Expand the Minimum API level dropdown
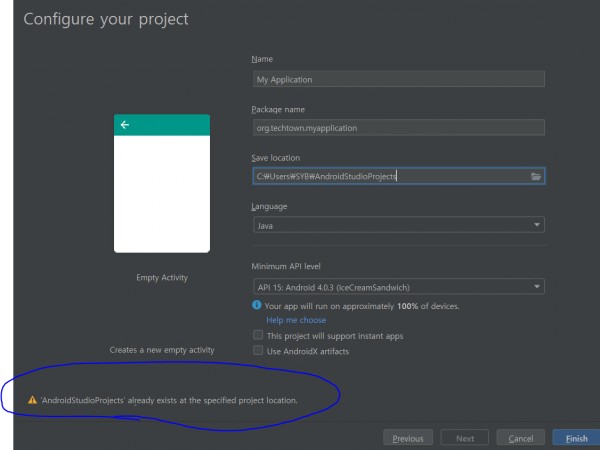Image resolution: width=600 pixels, height=450 pixels. pyautogui.click(x=399, y=287)
